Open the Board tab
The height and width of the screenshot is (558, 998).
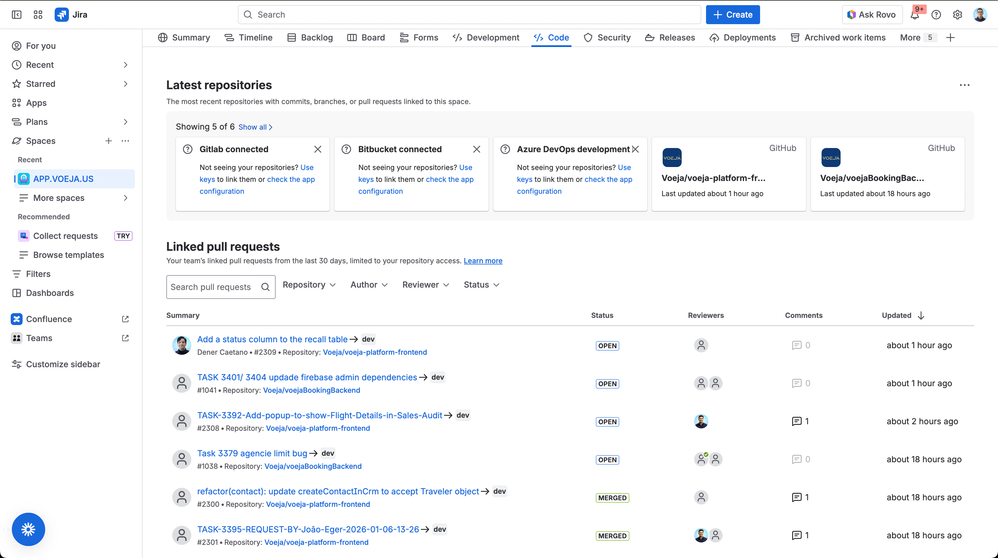366,38
